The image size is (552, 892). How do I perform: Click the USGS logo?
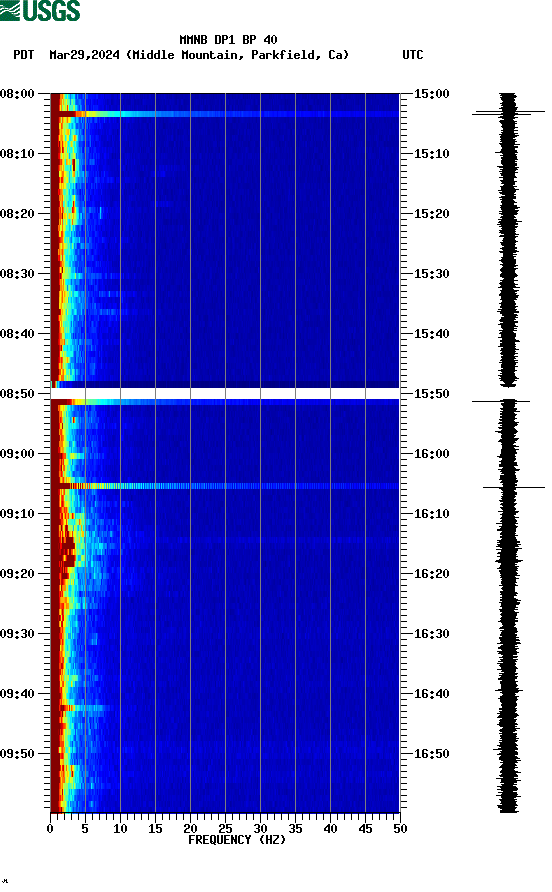pyautogui.click(x=40, y=11)
